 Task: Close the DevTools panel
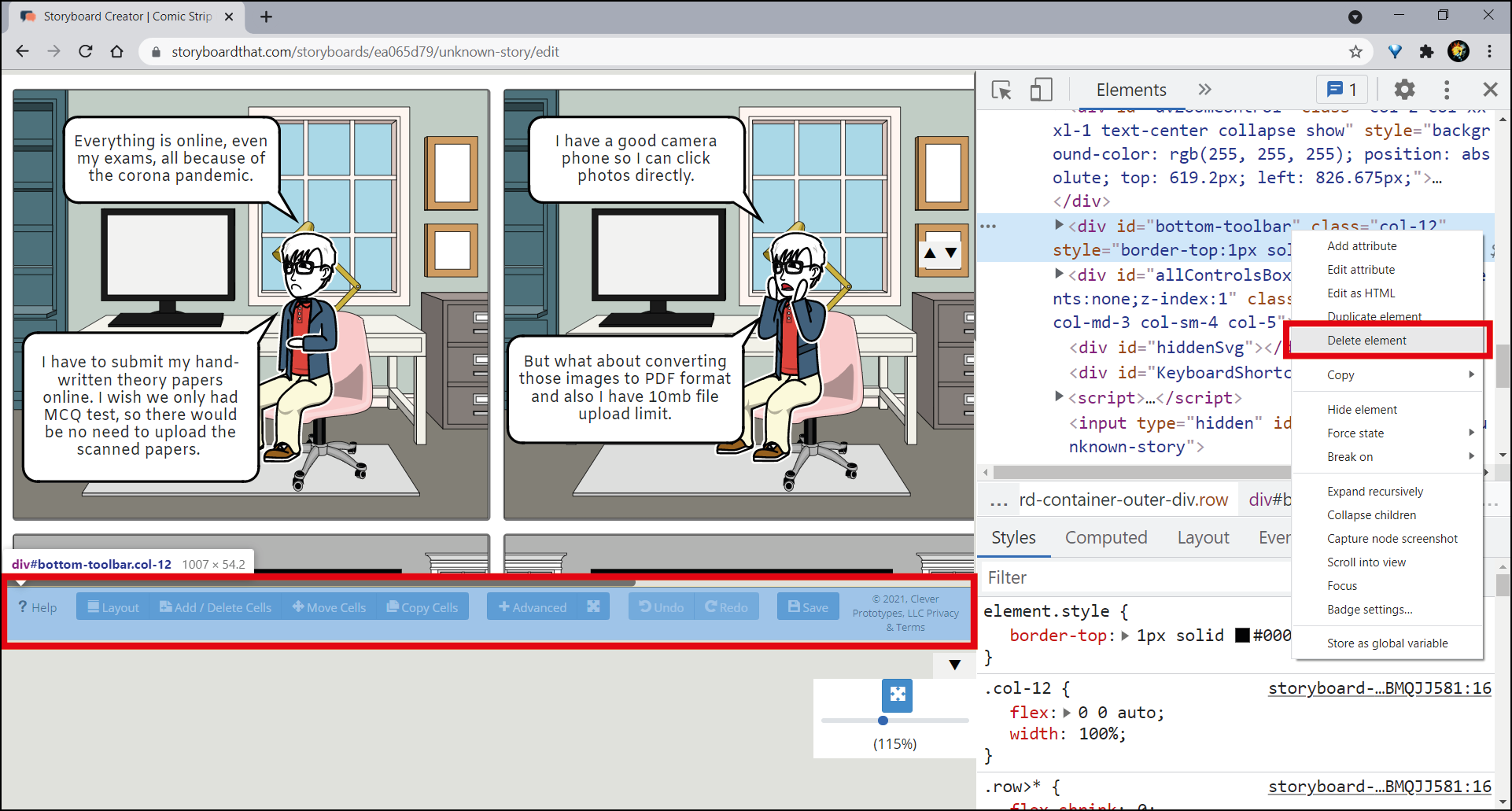(1490, 90)
